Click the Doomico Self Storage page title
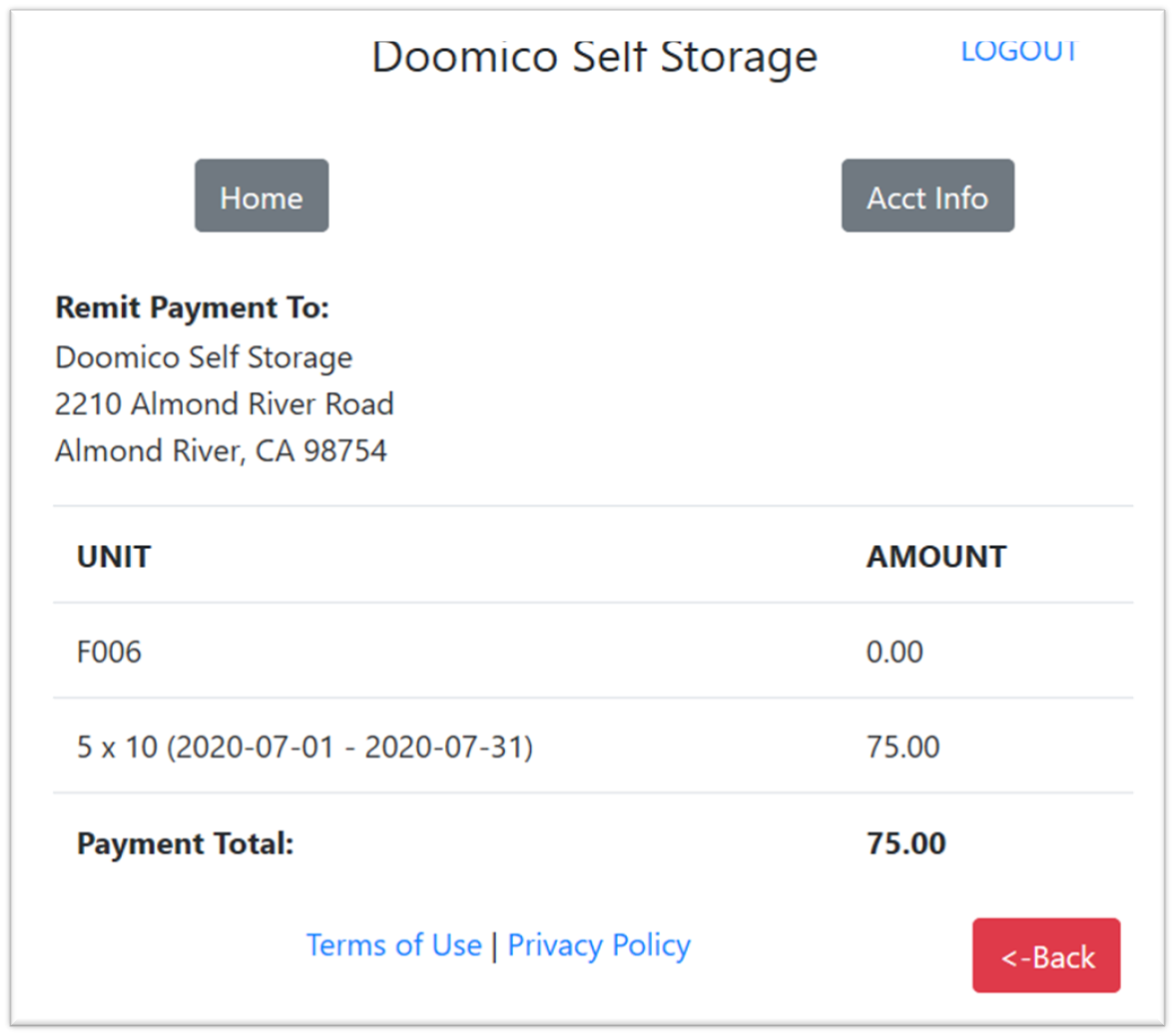The image size is (1175, 1036). coord(594,57)
